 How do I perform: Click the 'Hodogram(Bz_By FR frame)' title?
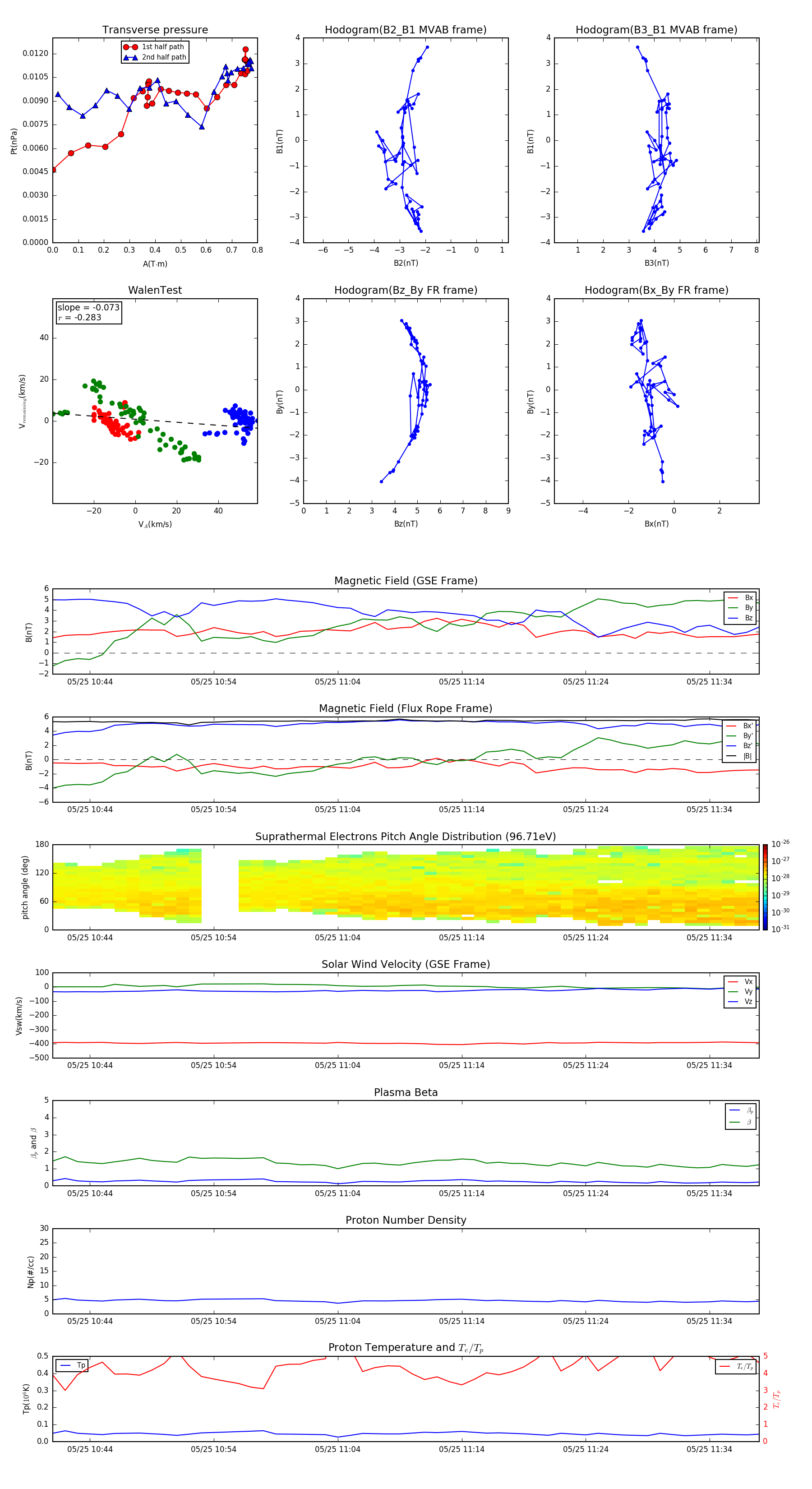pyautogui.click(x=406, y=290)
